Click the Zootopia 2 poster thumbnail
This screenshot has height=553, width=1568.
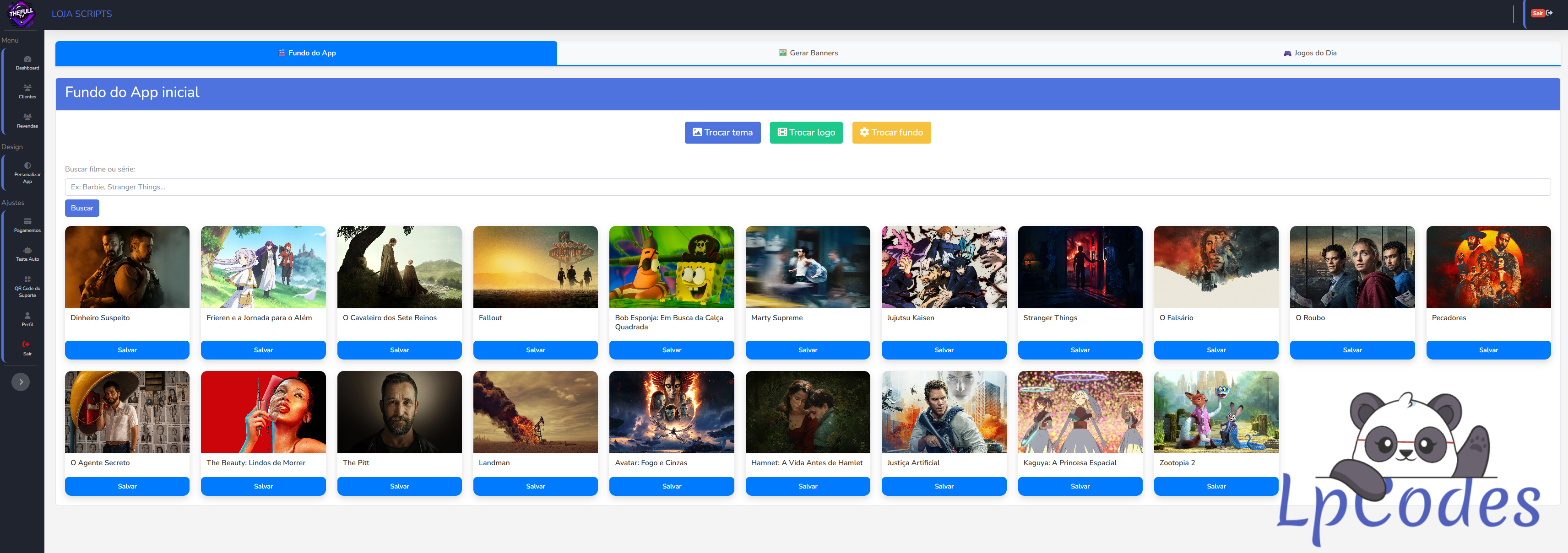coord(1215,412)
